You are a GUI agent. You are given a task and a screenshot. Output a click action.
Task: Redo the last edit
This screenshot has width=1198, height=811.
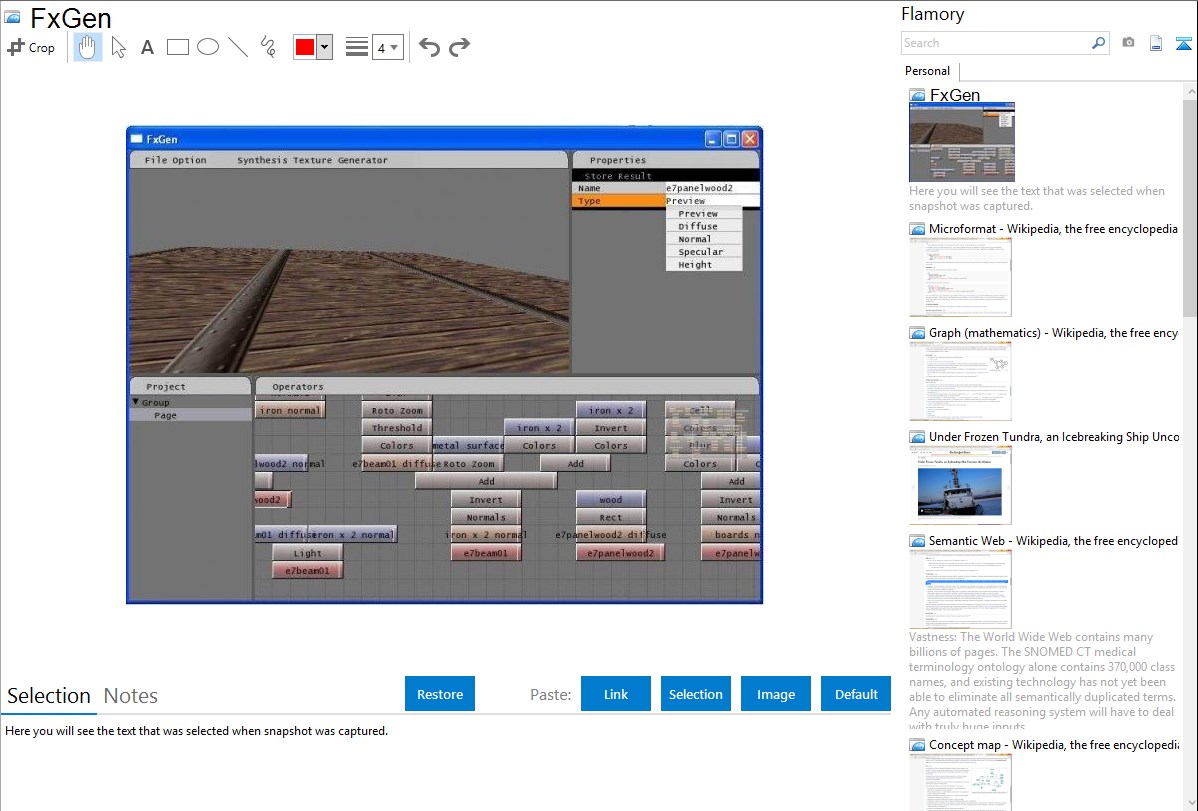[459, 47]
